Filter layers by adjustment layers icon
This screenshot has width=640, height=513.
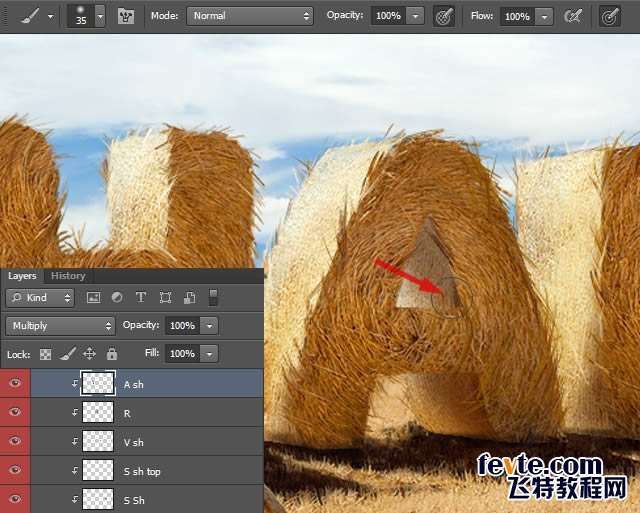coord(118,298)
